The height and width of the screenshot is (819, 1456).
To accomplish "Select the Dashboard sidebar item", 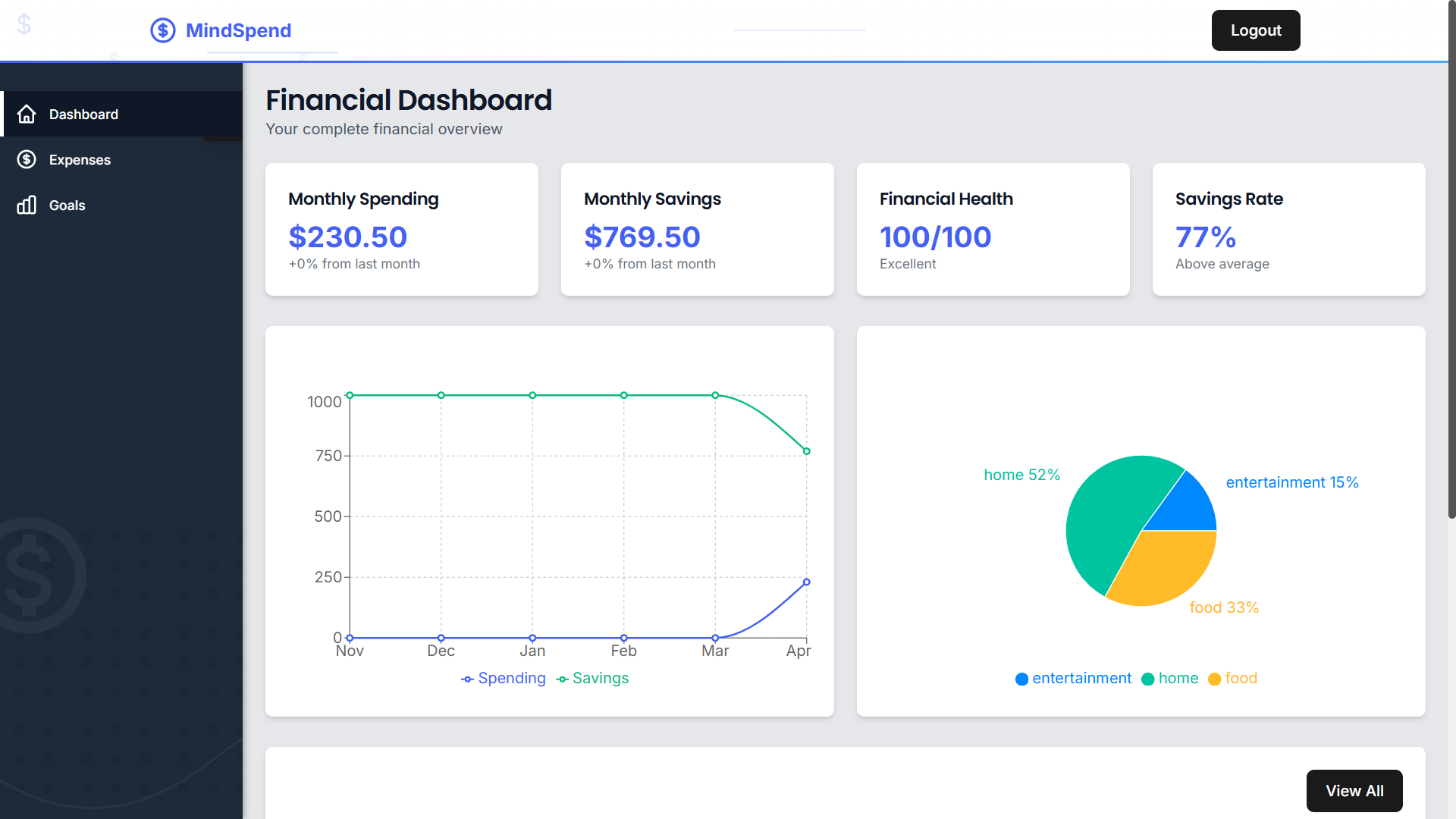I will pos(83,115).
